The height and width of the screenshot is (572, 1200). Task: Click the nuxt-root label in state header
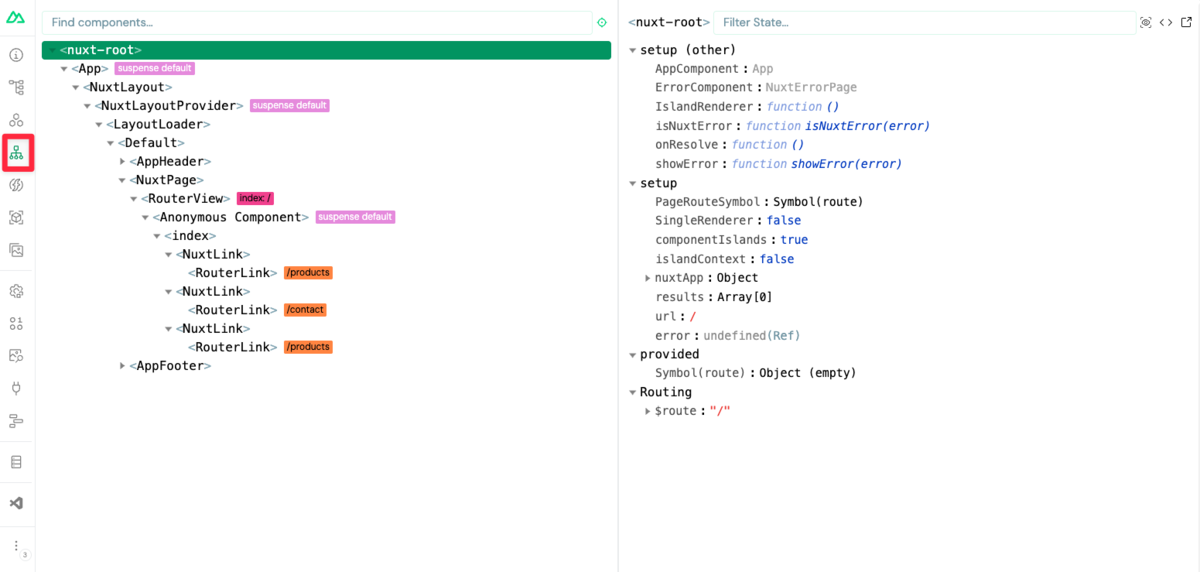(x=669, y=22)
